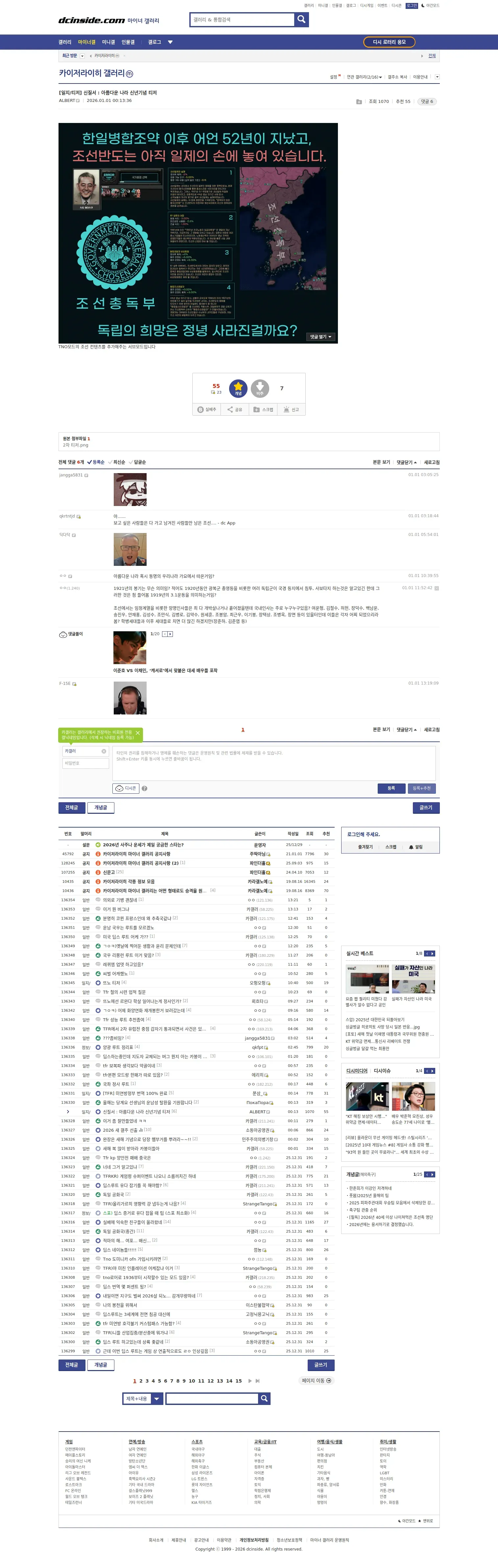Delete the ㅇㅇ(1.240) comment
The image size is (498, 1568).
[436, 588]
